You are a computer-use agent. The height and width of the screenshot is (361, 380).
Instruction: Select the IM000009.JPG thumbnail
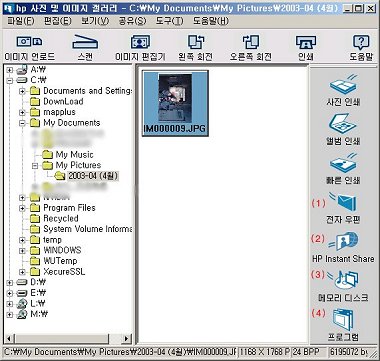coord(175,103)
